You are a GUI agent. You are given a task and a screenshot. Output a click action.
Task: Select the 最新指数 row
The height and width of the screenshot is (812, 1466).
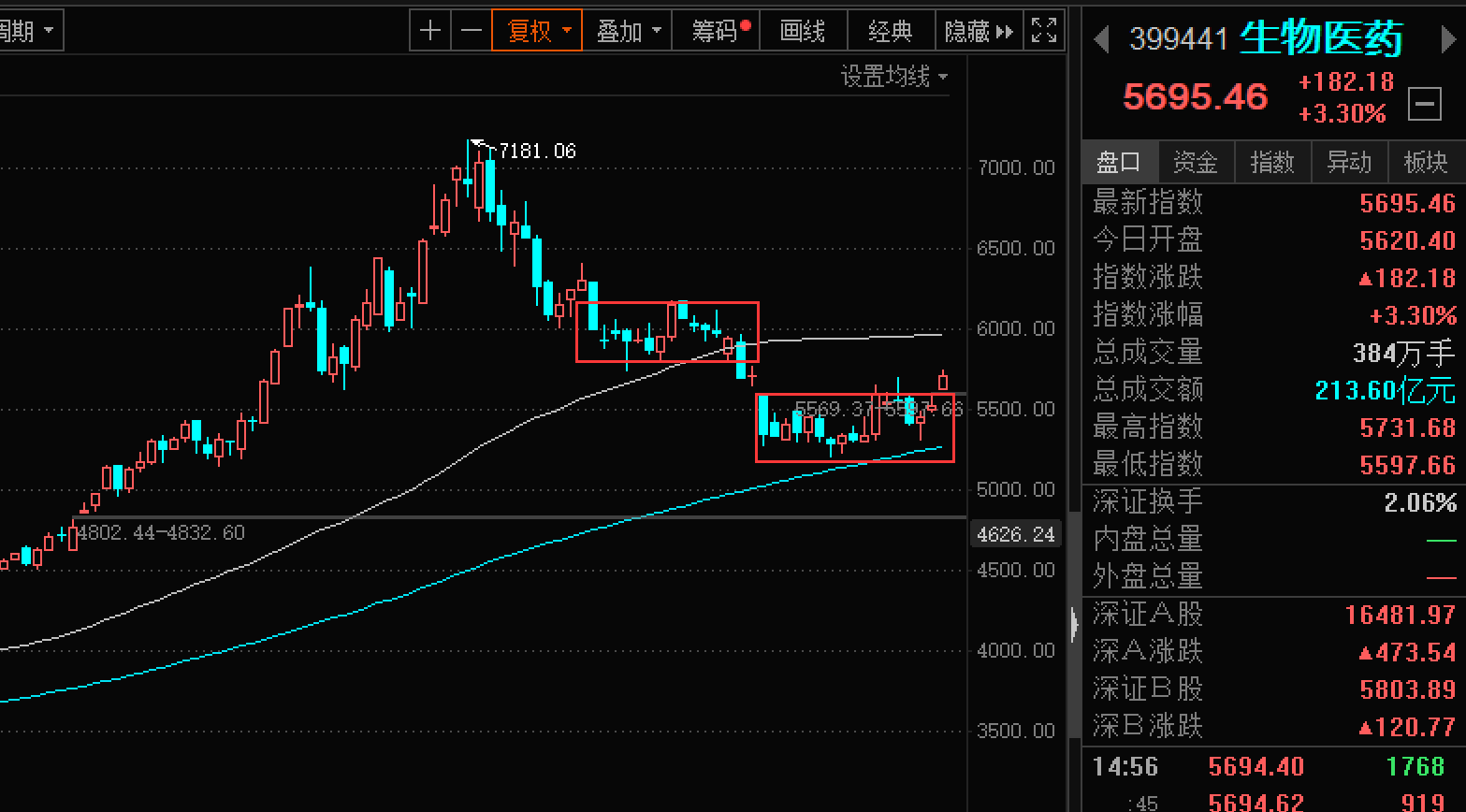click(x=1274, y=203)
